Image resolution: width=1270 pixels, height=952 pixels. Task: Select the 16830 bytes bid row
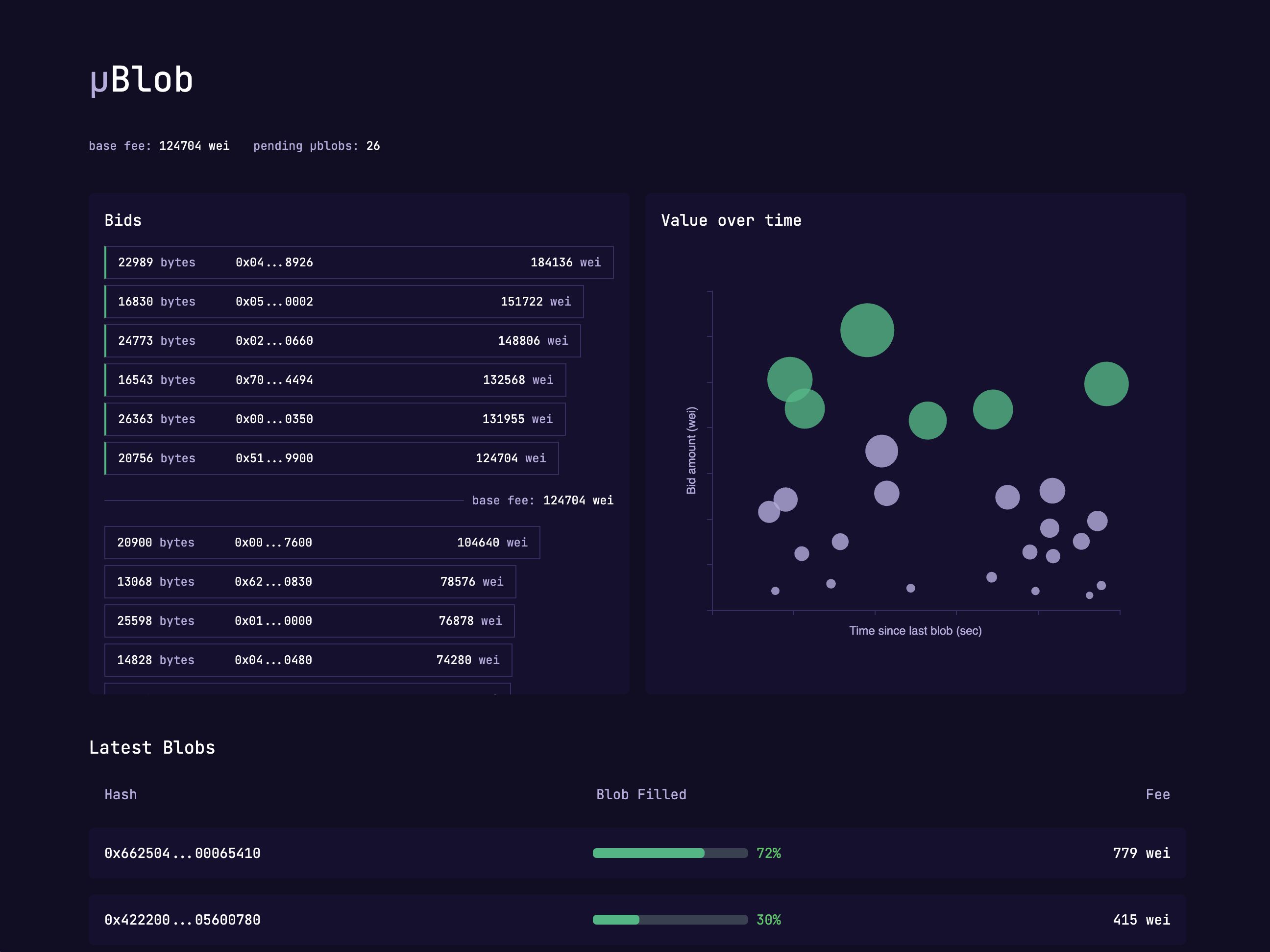[x=344, y=302]
